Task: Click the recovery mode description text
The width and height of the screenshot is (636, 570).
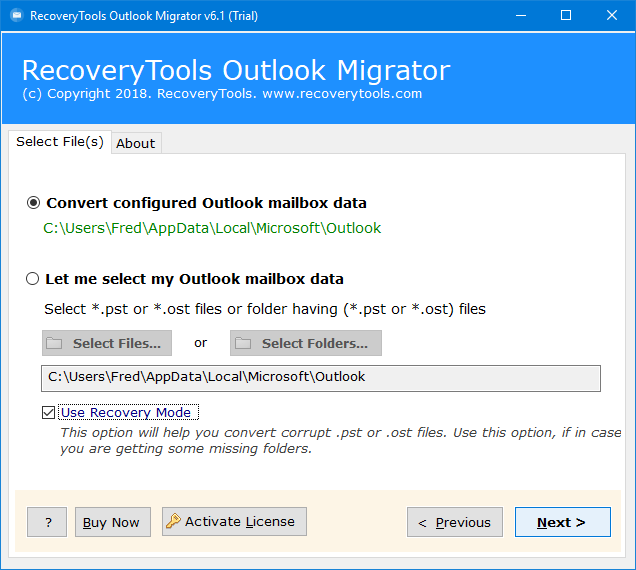Action: [x=341, y=441]
